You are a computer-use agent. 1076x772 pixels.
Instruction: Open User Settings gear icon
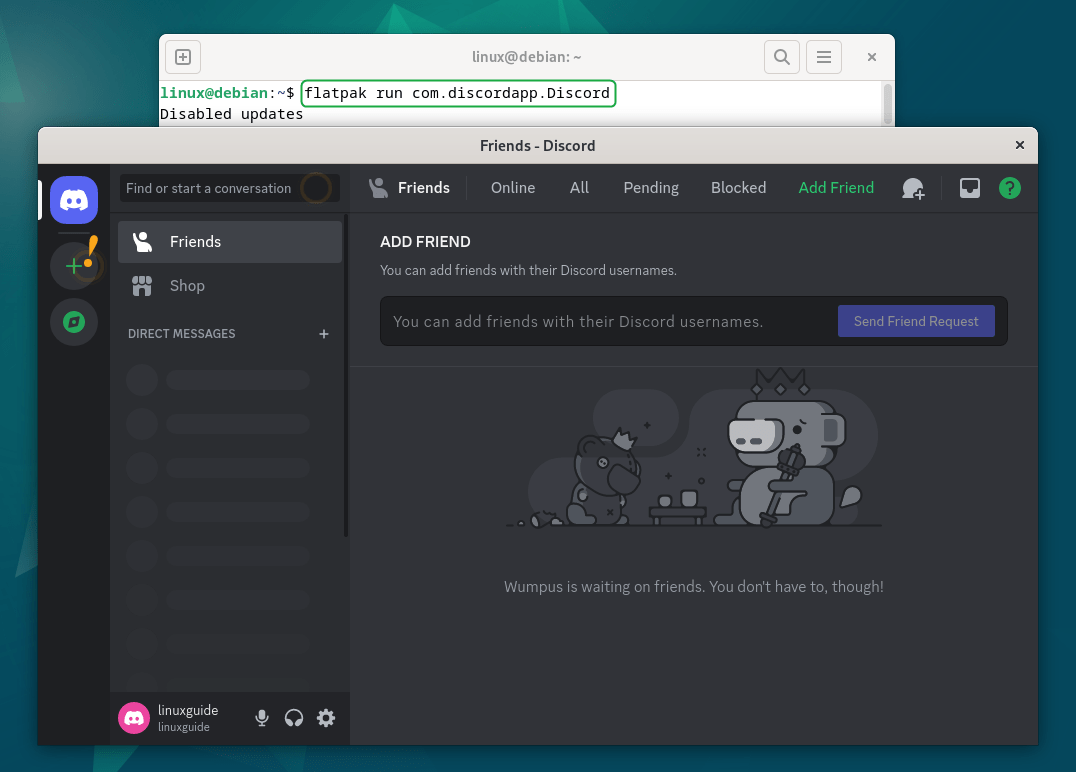pos(326,718)
